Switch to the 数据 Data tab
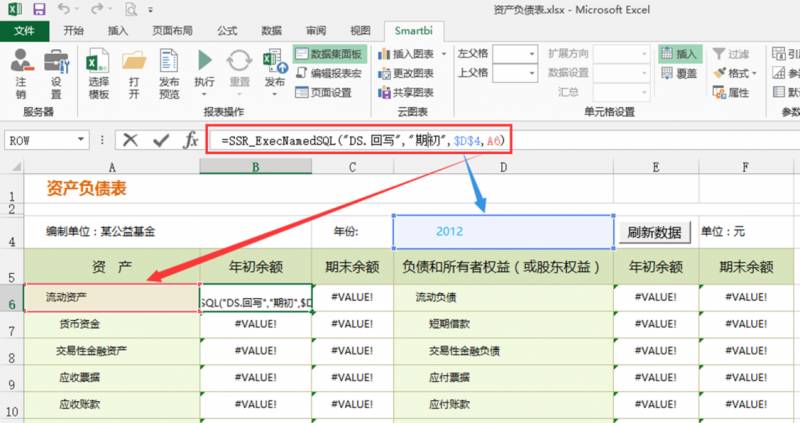 271,31
